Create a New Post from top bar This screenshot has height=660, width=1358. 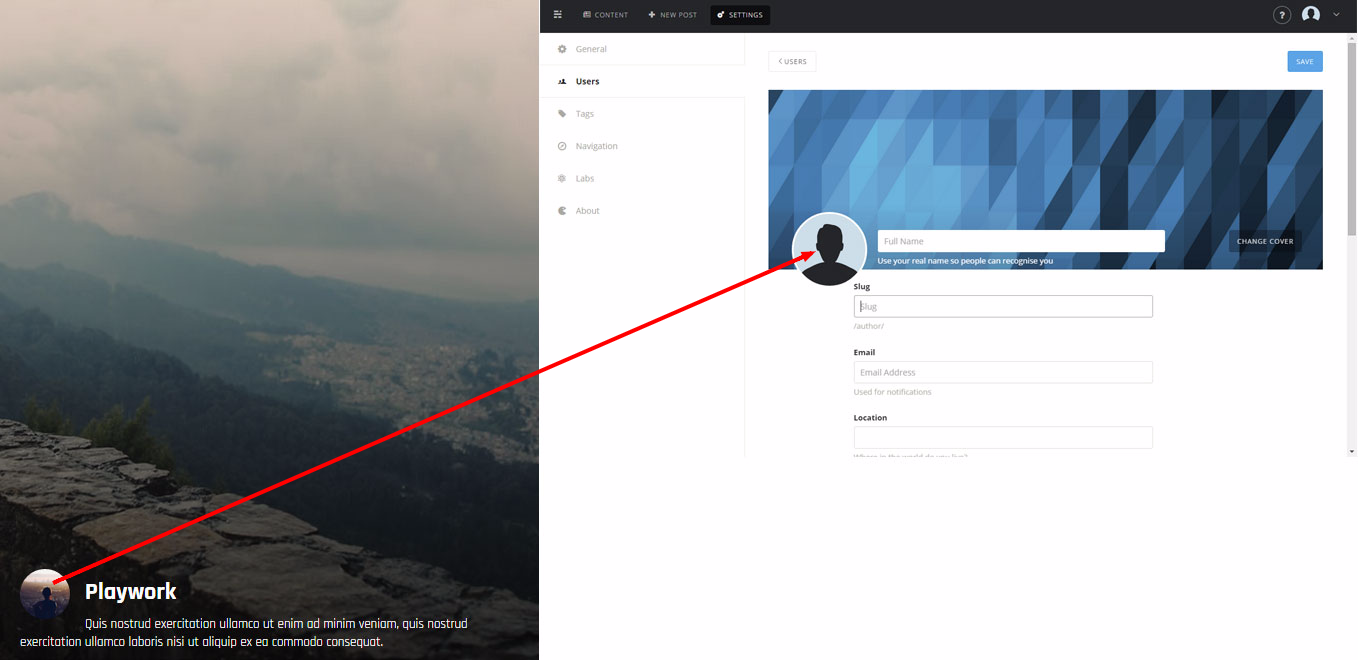click(x=672, y=15)
